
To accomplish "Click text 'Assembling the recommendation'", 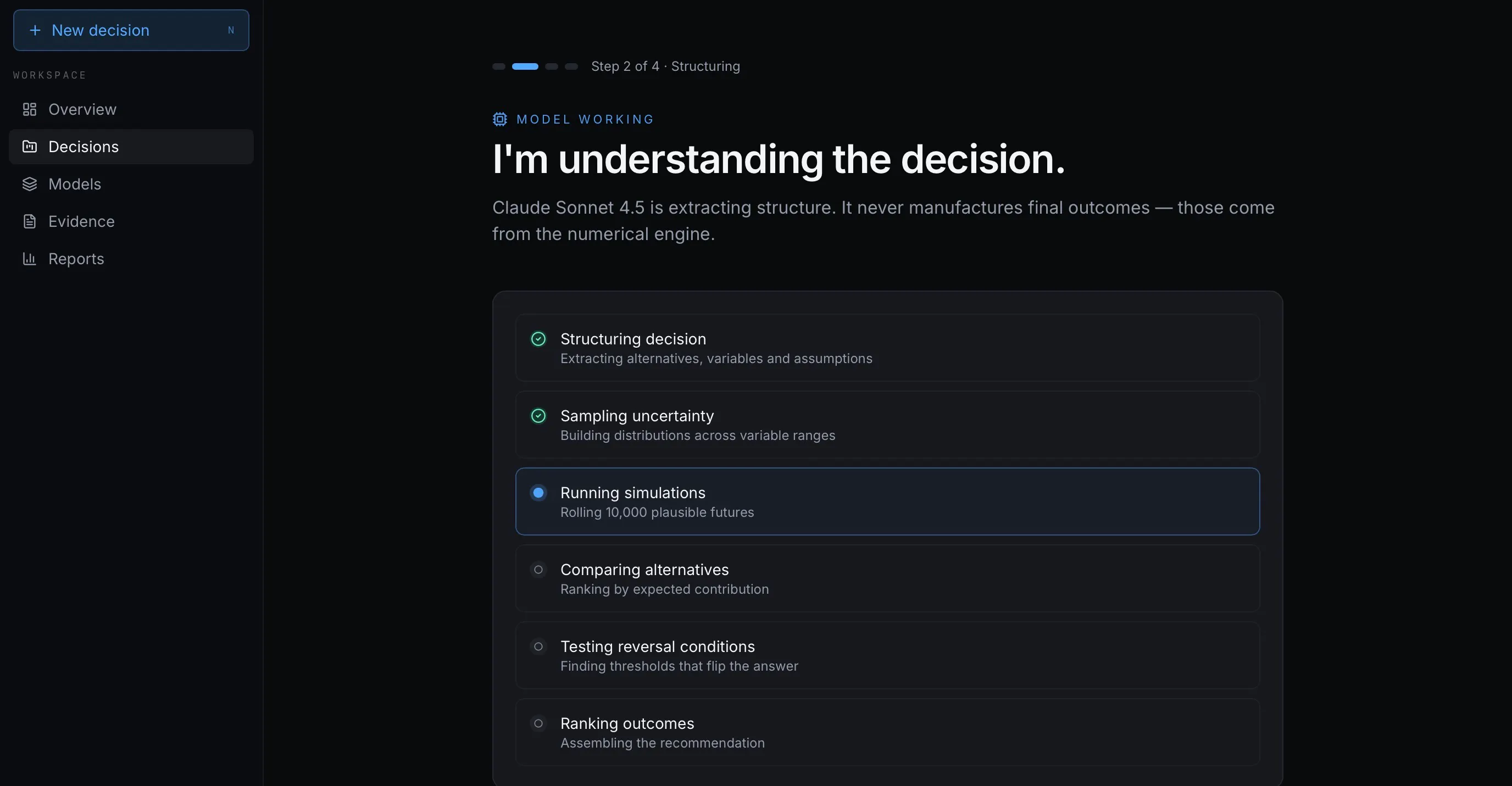I will pyautogui.click(x=662, y=743).
